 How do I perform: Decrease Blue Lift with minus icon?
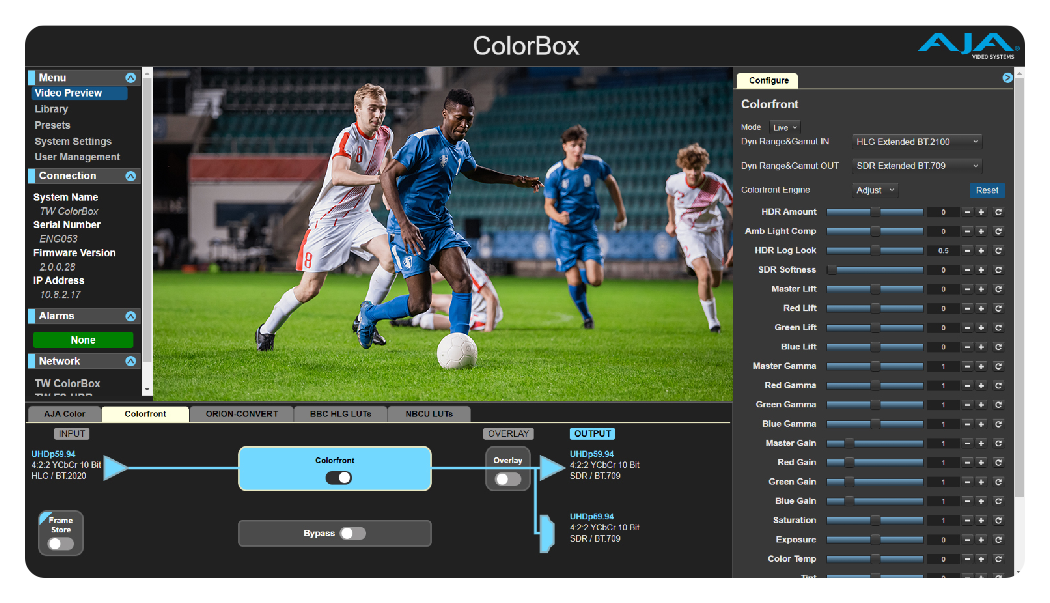tap(967, 347)
